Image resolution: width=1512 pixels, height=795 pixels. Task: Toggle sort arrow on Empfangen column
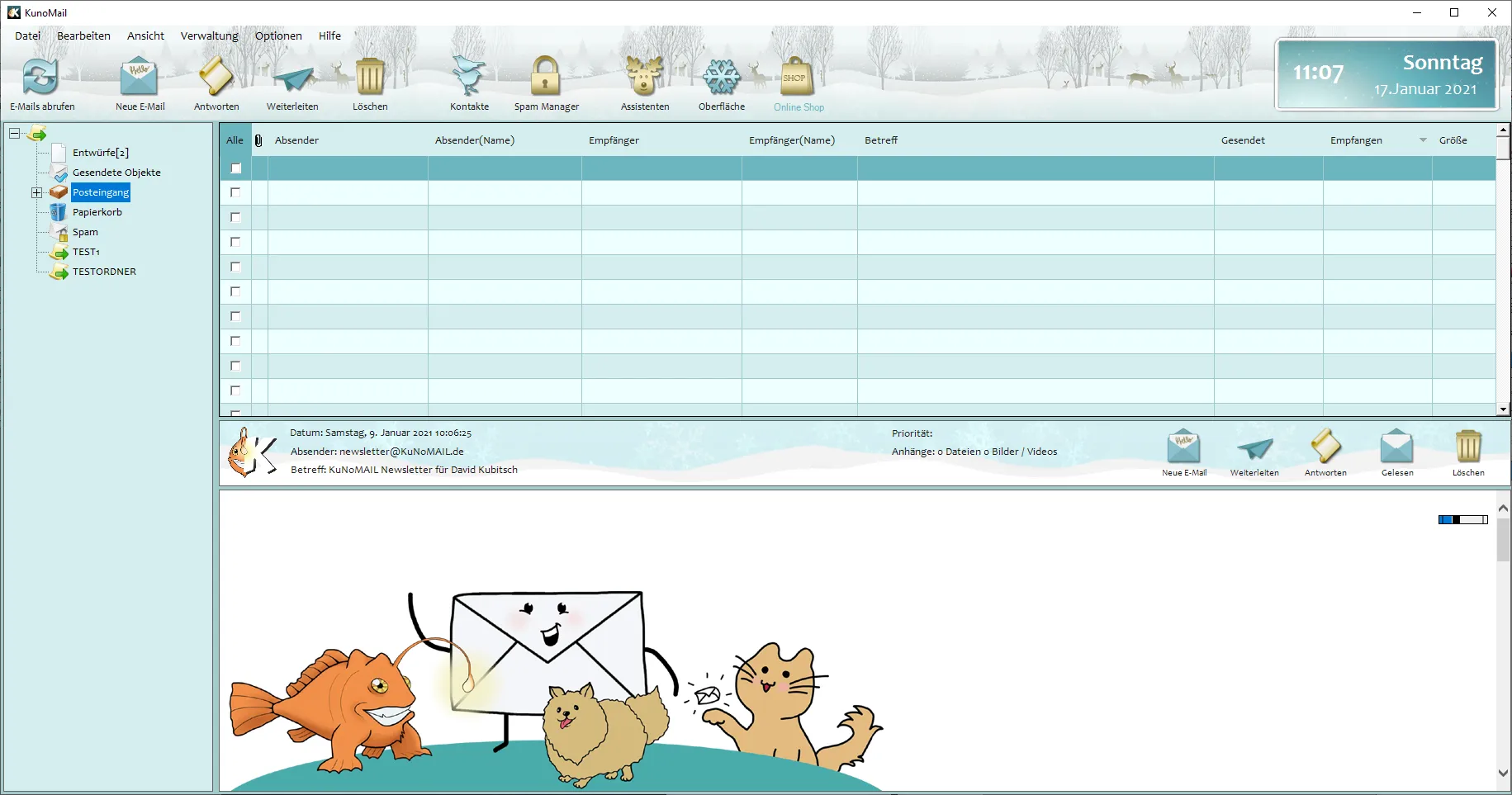(x=1422, y=140)
